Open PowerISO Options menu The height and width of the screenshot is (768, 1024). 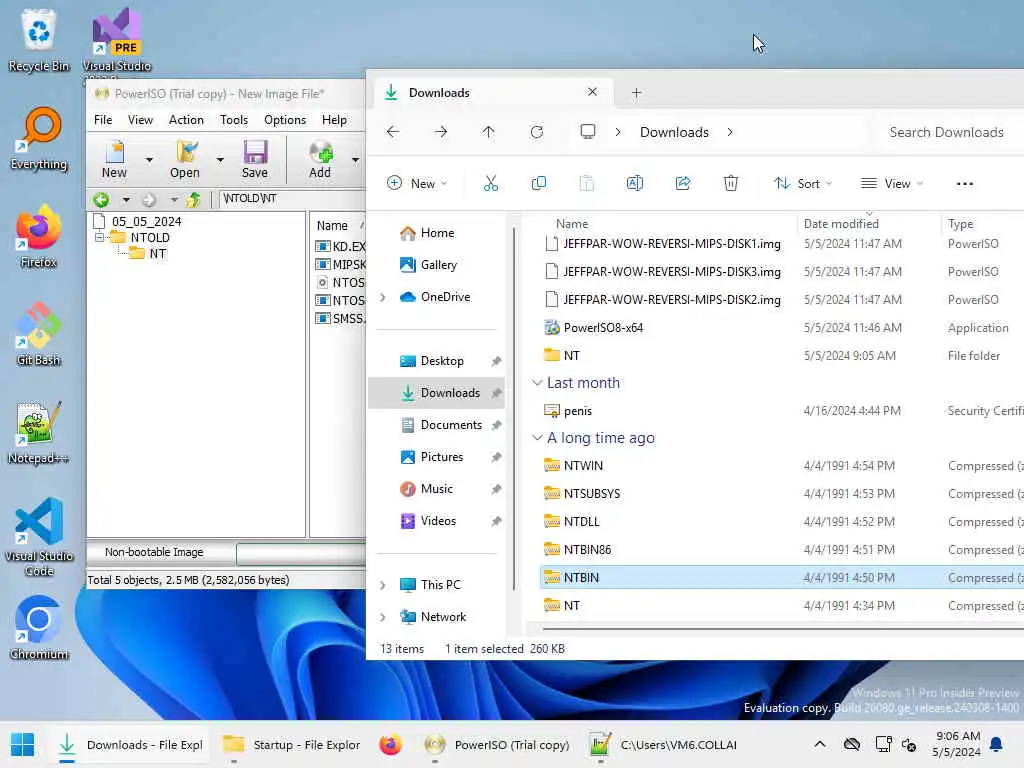click(x=285, y=120)
